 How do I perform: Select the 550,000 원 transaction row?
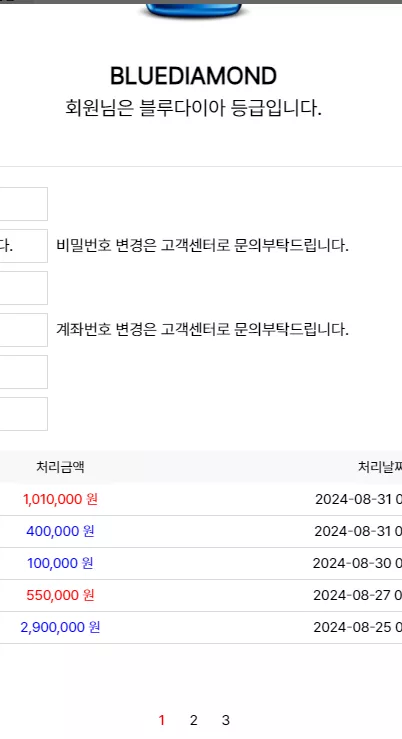(x=201, y=595)
